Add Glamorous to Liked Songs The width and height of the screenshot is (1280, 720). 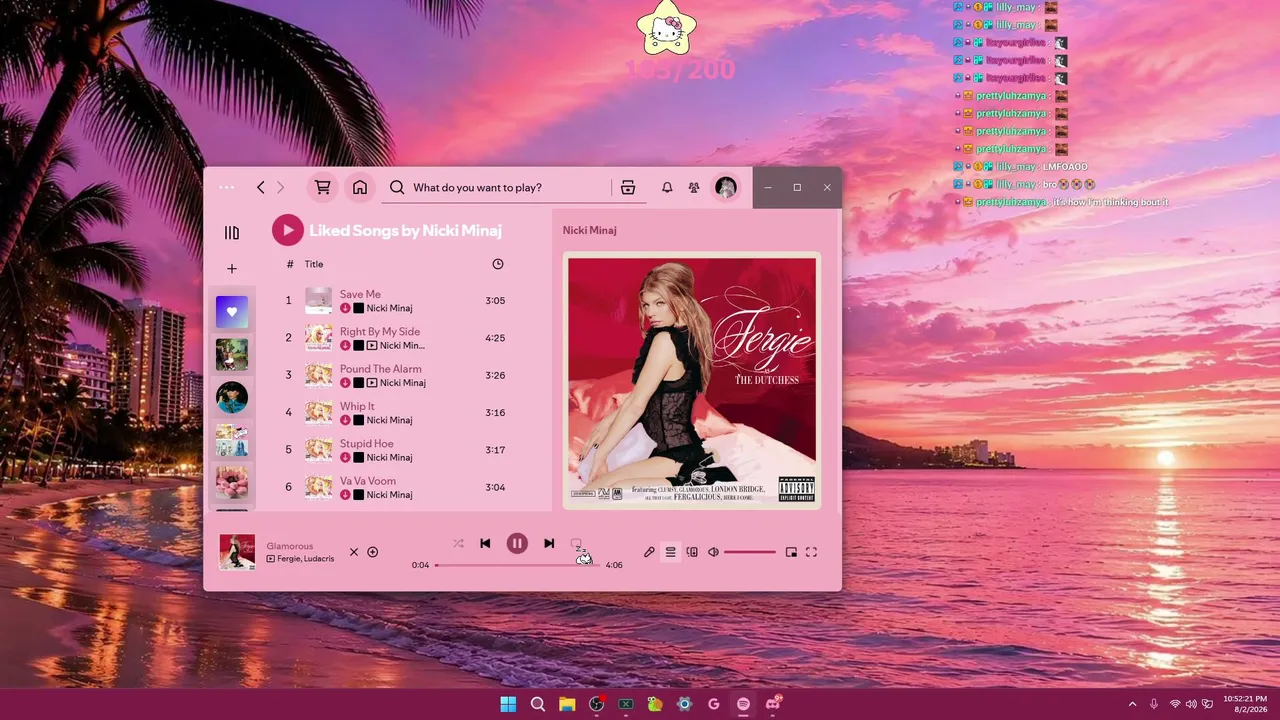click(x=373, y=552)
